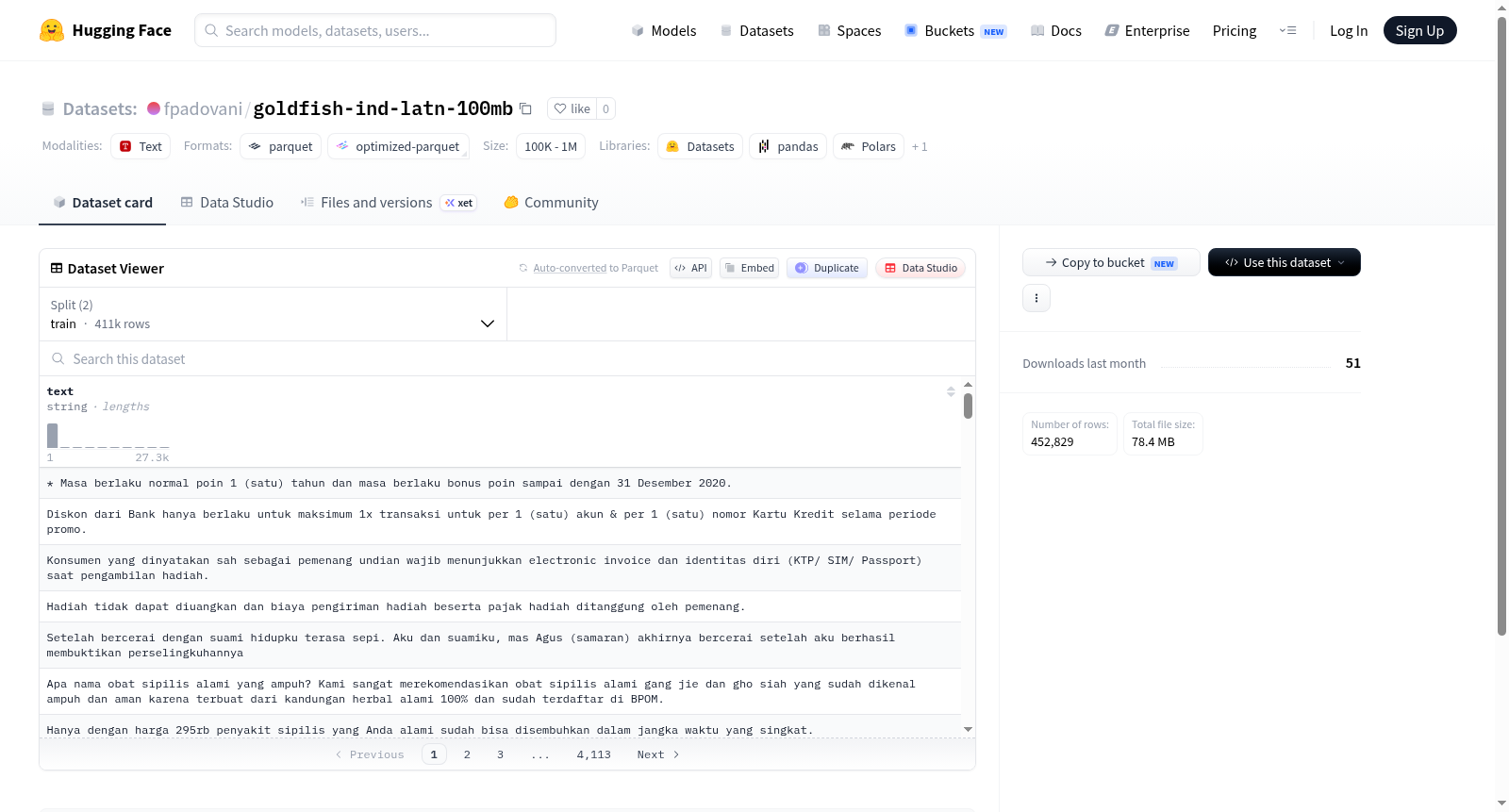The image size is (1509, 812).
Task: Open the Split train dropdown
Action: click(x=274, y=314)
